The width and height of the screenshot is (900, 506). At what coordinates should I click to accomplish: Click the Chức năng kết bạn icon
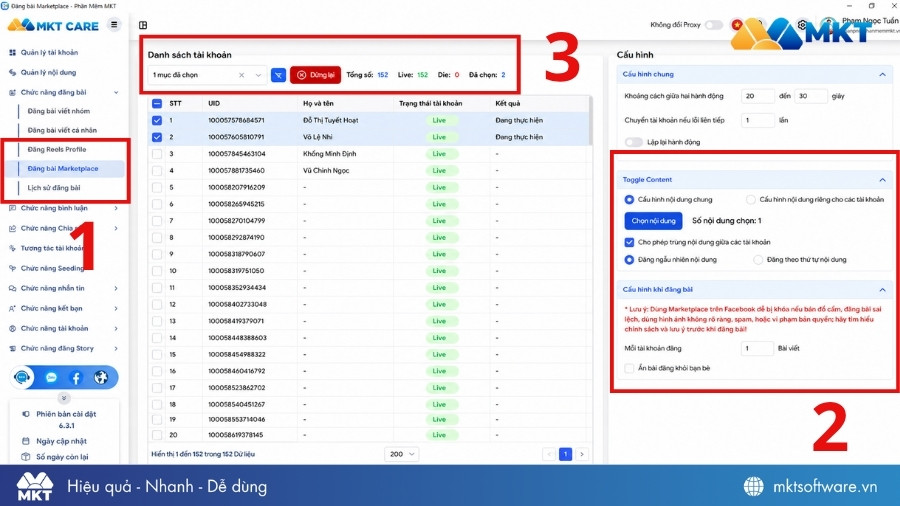point(13,309)
